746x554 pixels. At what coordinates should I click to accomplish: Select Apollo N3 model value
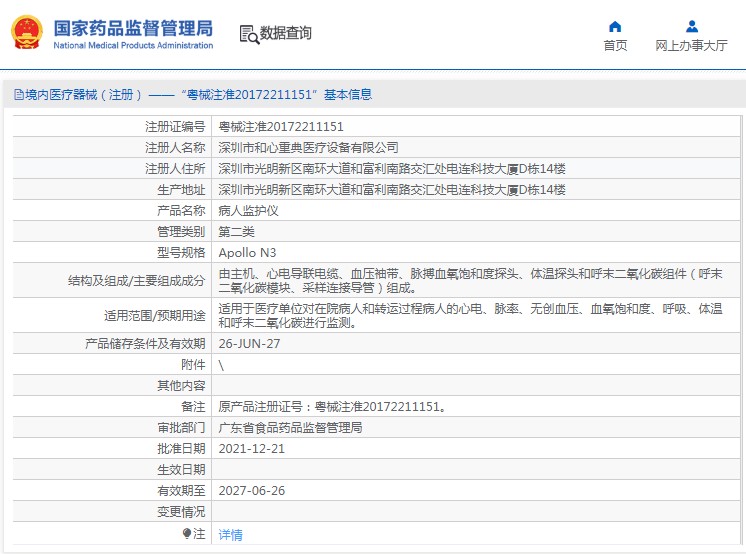coord(247,252)
